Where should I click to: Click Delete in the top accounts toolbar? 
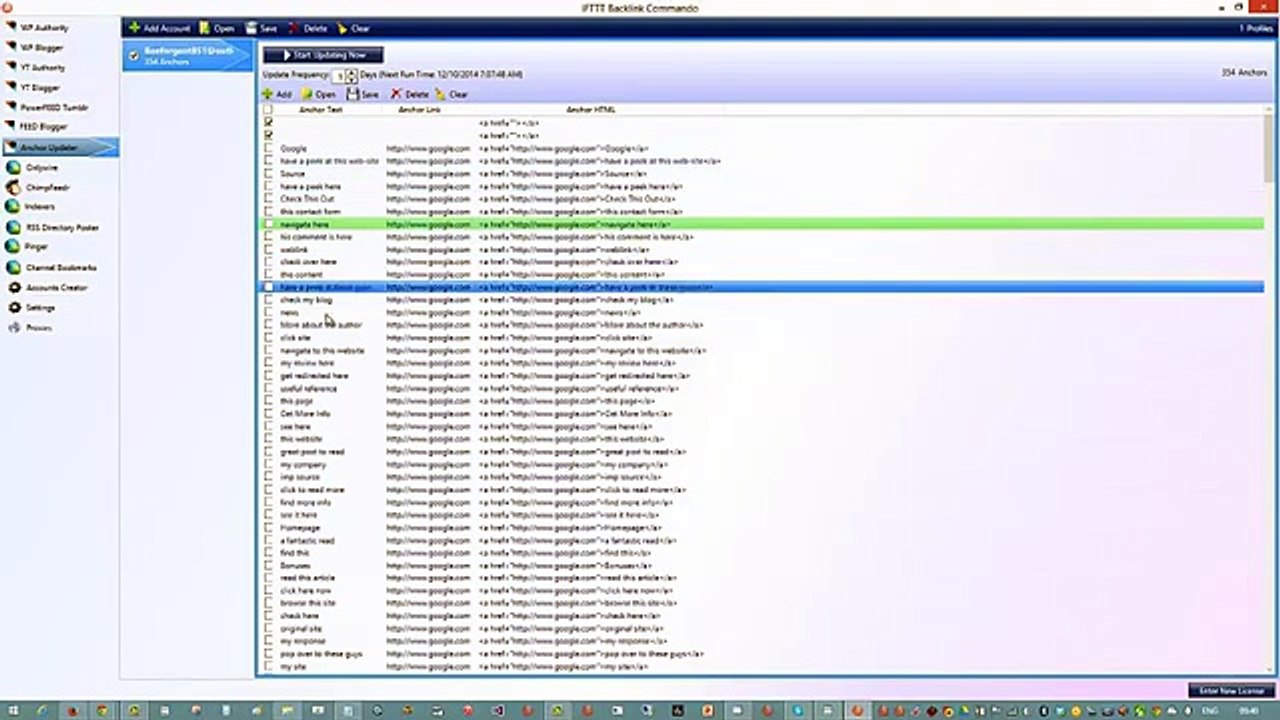(308, 28)
